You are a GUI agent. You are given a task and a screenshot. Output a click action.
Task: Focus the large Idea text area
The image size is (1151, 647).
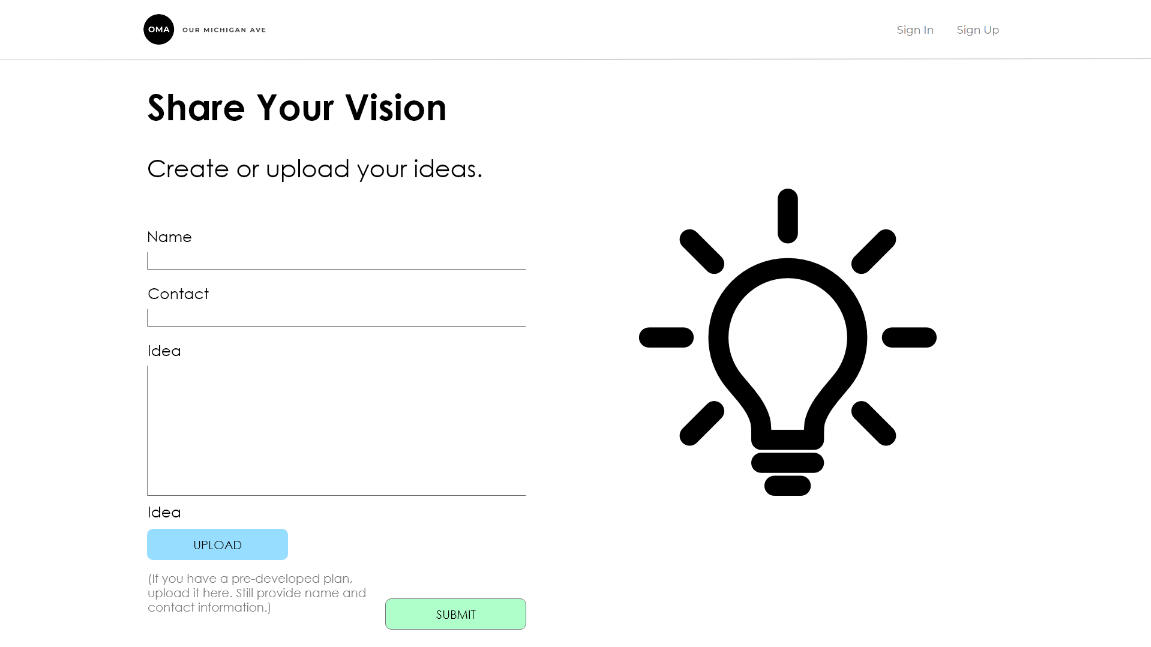[336, 430]
